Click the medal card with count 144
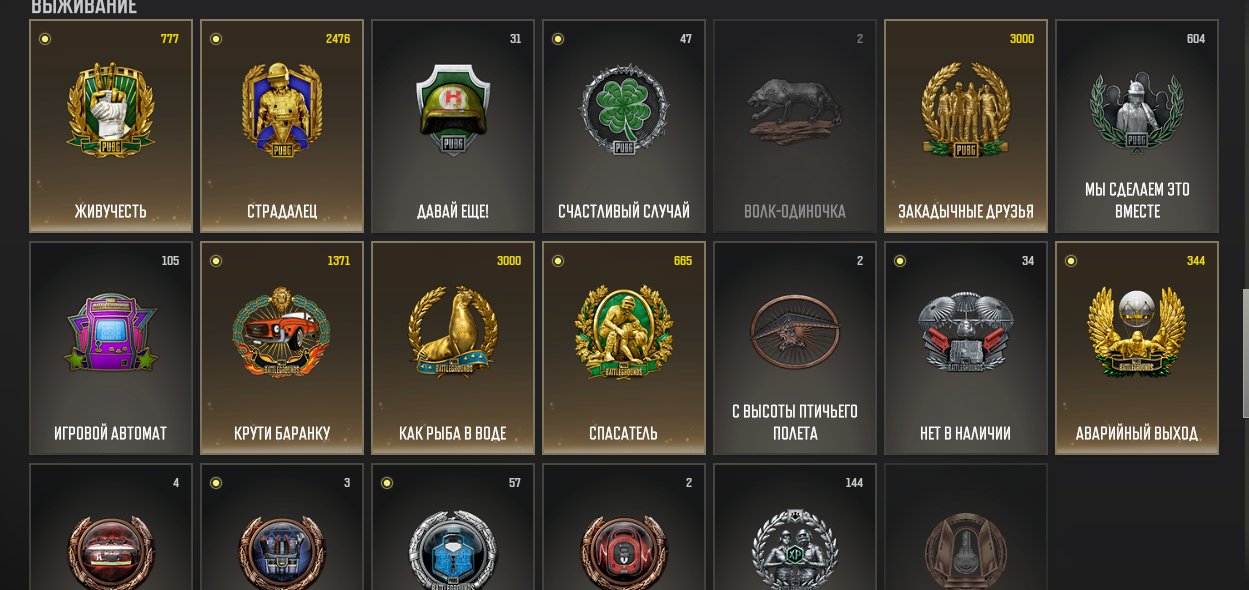 795,527
